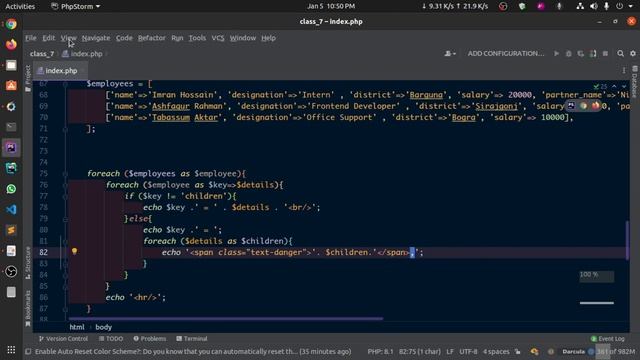Click memory indicator 381 of 982M

tap(616, 351)
